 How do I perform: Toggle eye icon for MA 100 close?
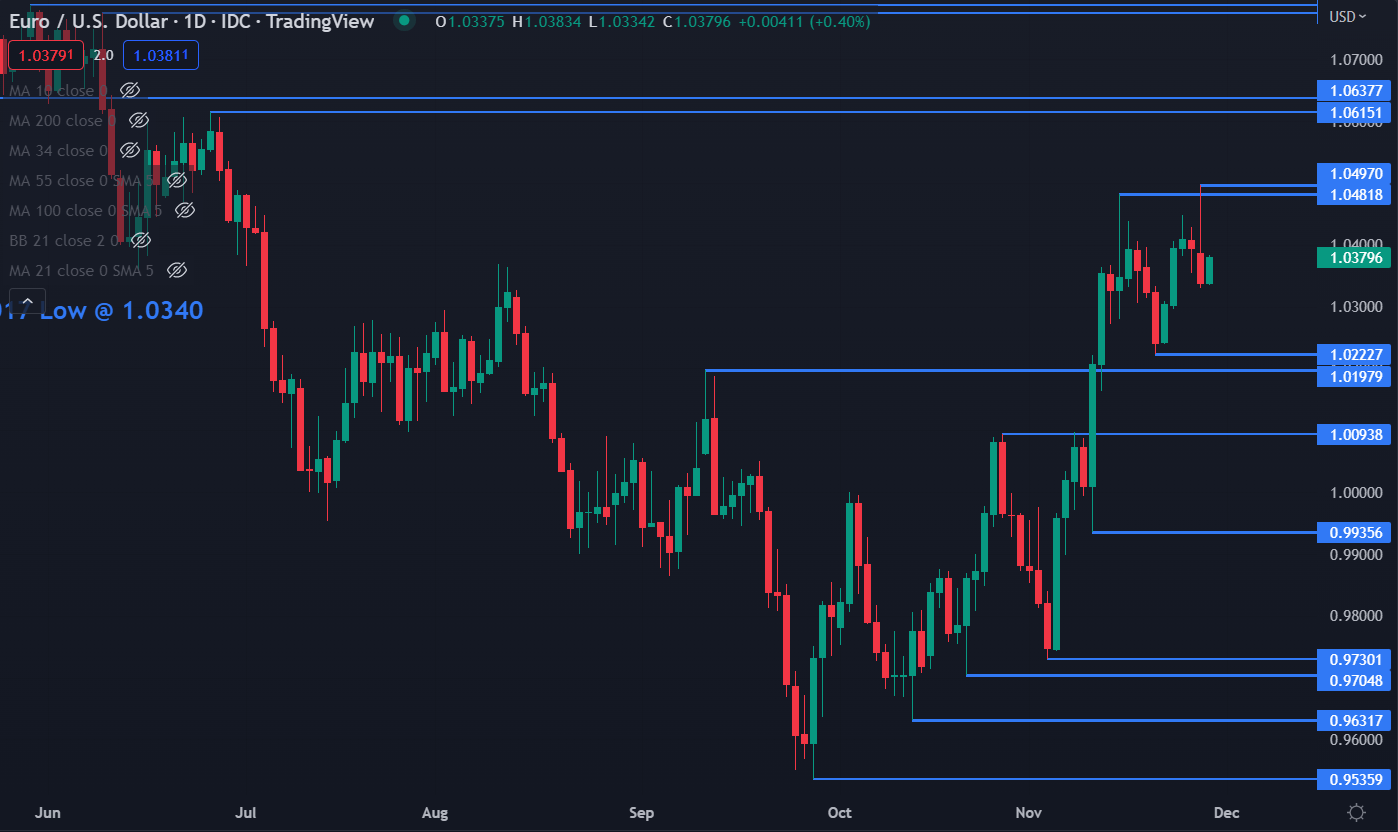click(184, 210)
